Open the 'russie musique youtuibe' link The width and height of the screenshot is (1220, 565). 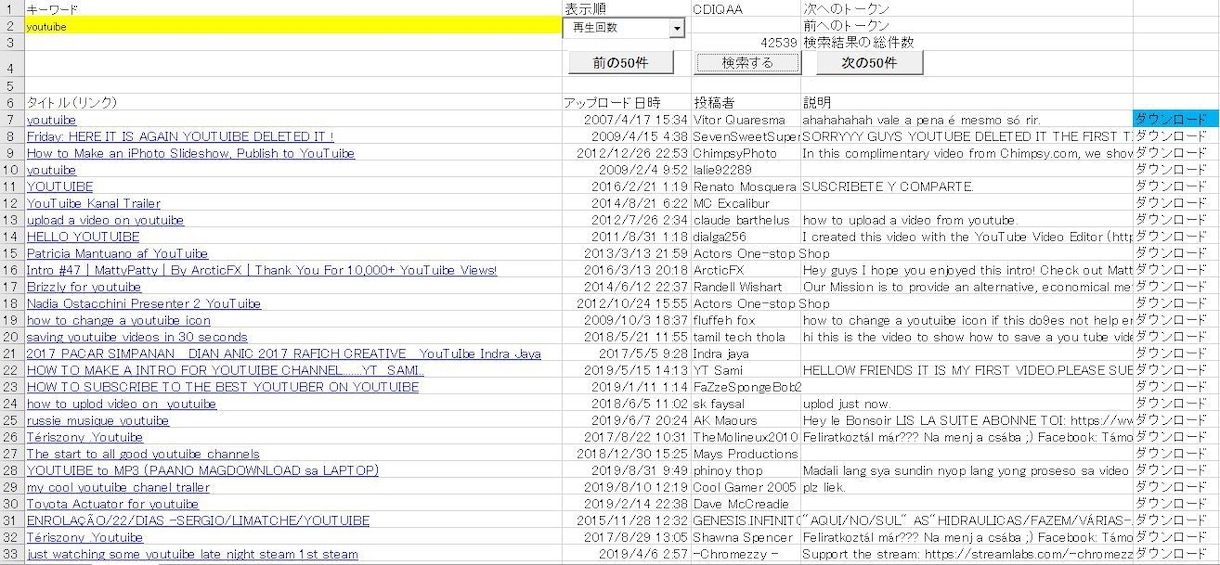tap(98, 421)
